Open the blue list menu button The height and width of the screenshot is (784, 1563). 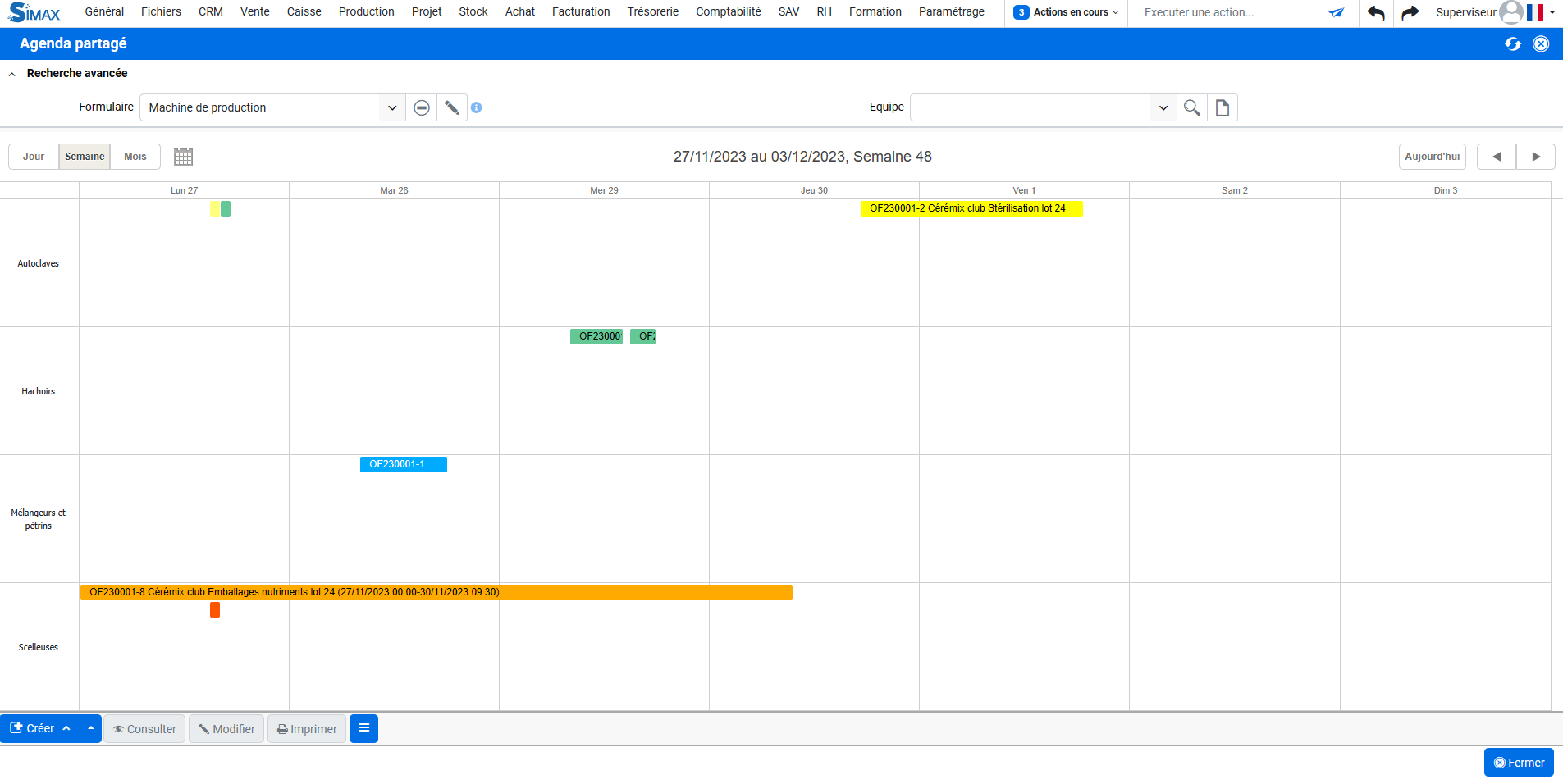point(363,728)
